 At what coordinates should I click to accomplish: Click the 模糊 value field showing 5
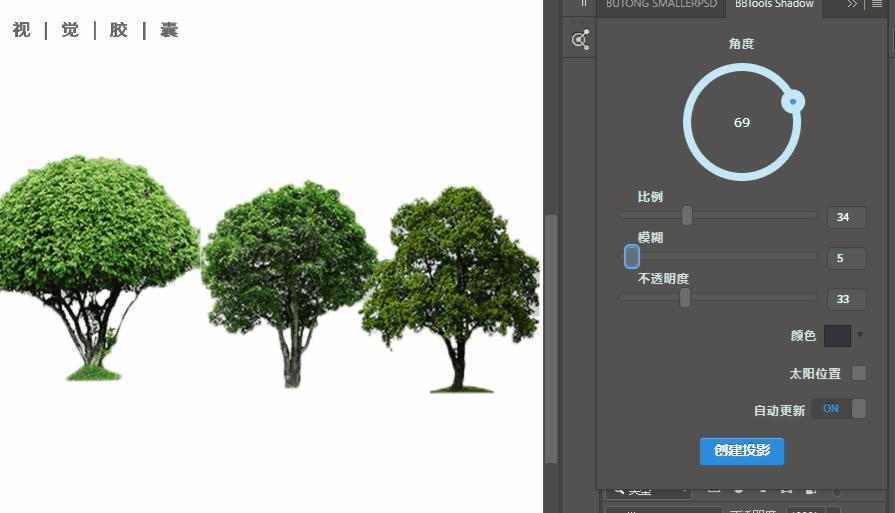846,258
